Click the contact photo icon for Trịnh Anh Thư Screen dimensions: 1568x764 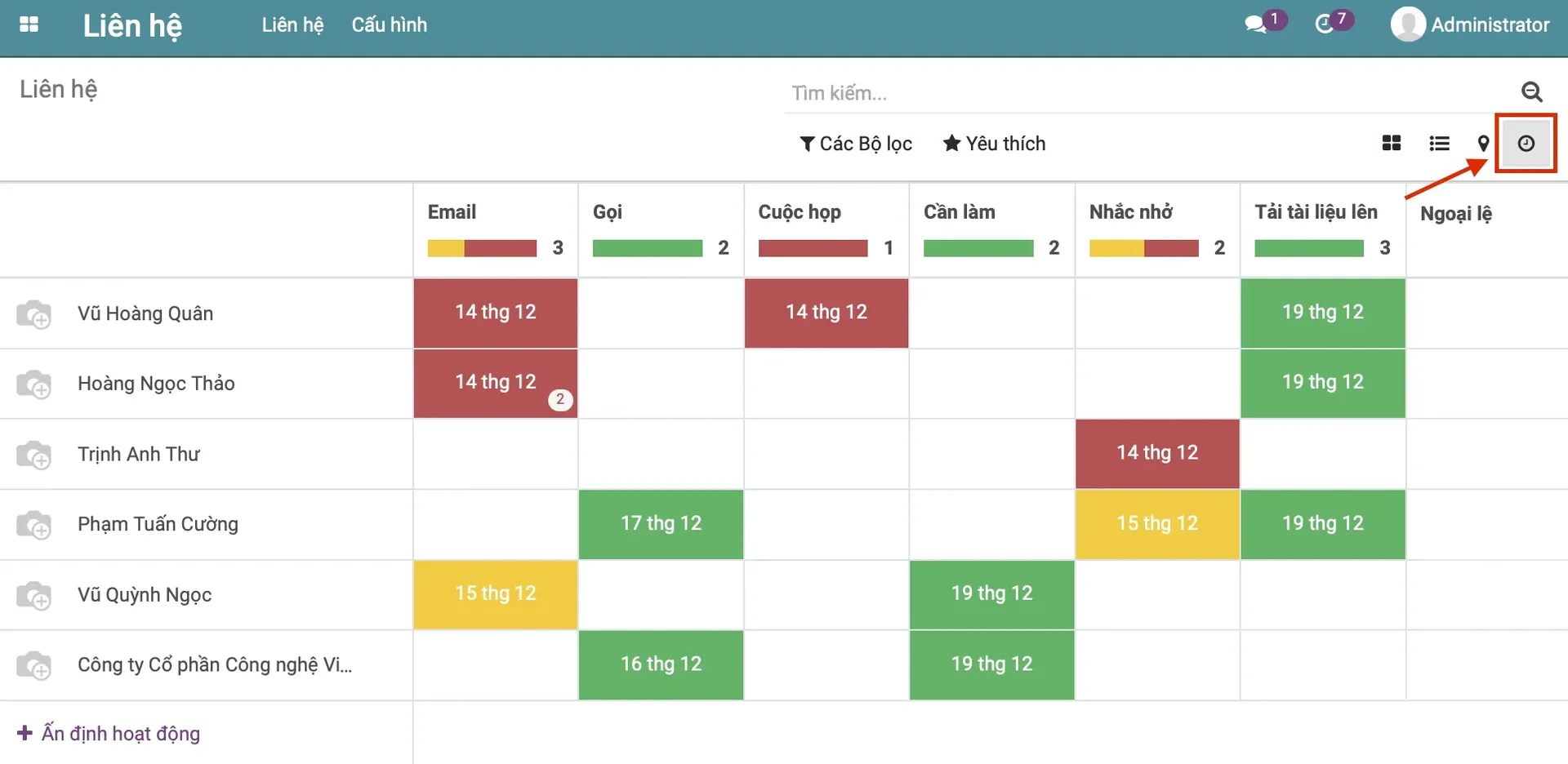tap(34, 455)
